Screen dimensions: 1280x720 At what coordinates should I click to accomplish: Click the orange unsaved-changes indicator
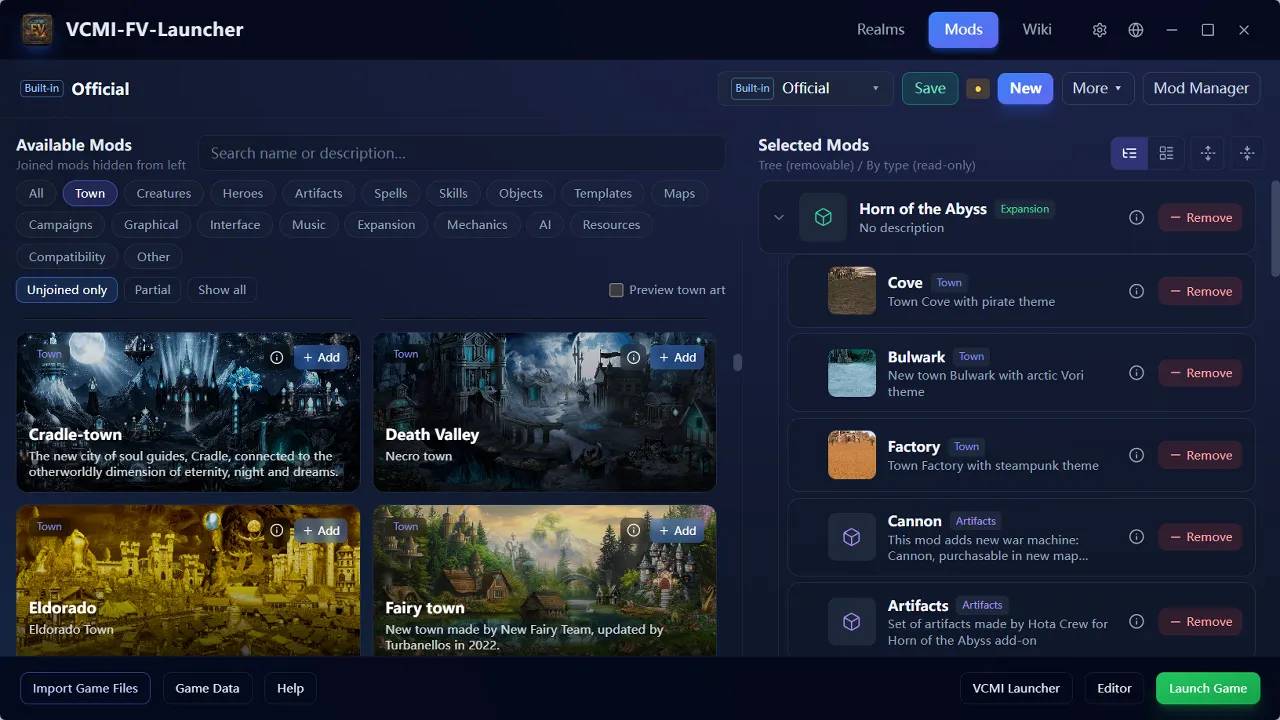click(x=978, y=89)
